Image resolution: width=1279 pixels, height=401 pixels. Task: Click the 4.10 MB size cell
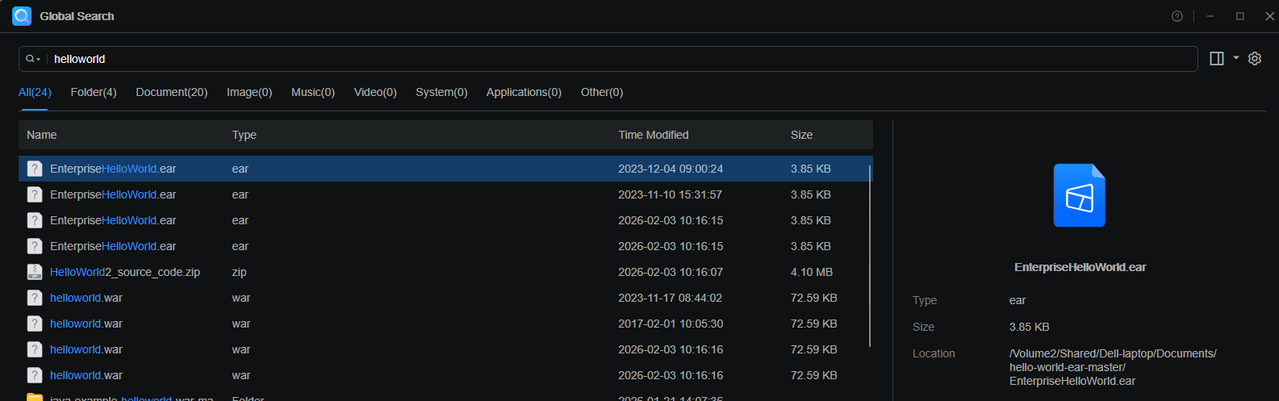pos(812,272)
